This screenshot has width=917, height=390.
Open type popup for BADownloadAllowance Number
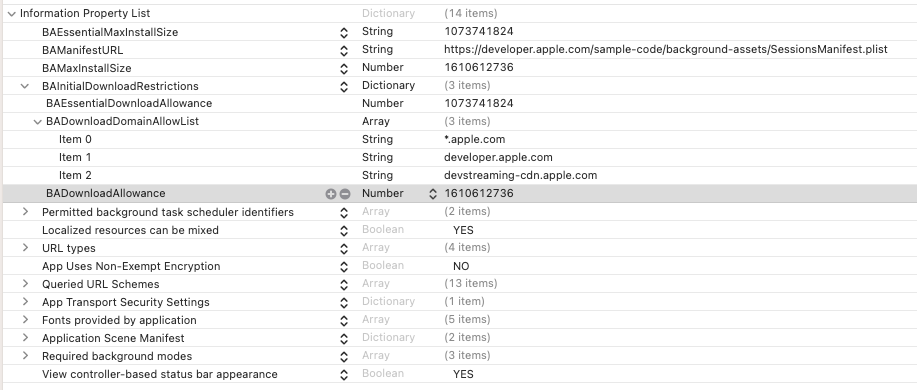tap(433, 194)
